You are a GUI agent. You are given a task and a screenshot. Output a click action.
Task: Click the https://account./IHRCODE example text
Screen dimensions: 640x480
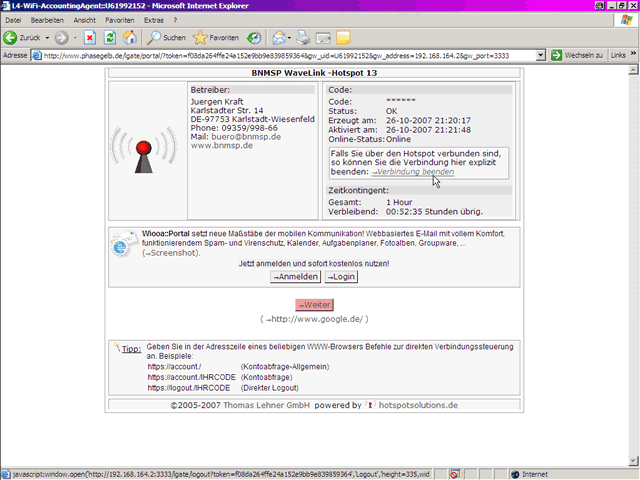click(x=191, y=378)
